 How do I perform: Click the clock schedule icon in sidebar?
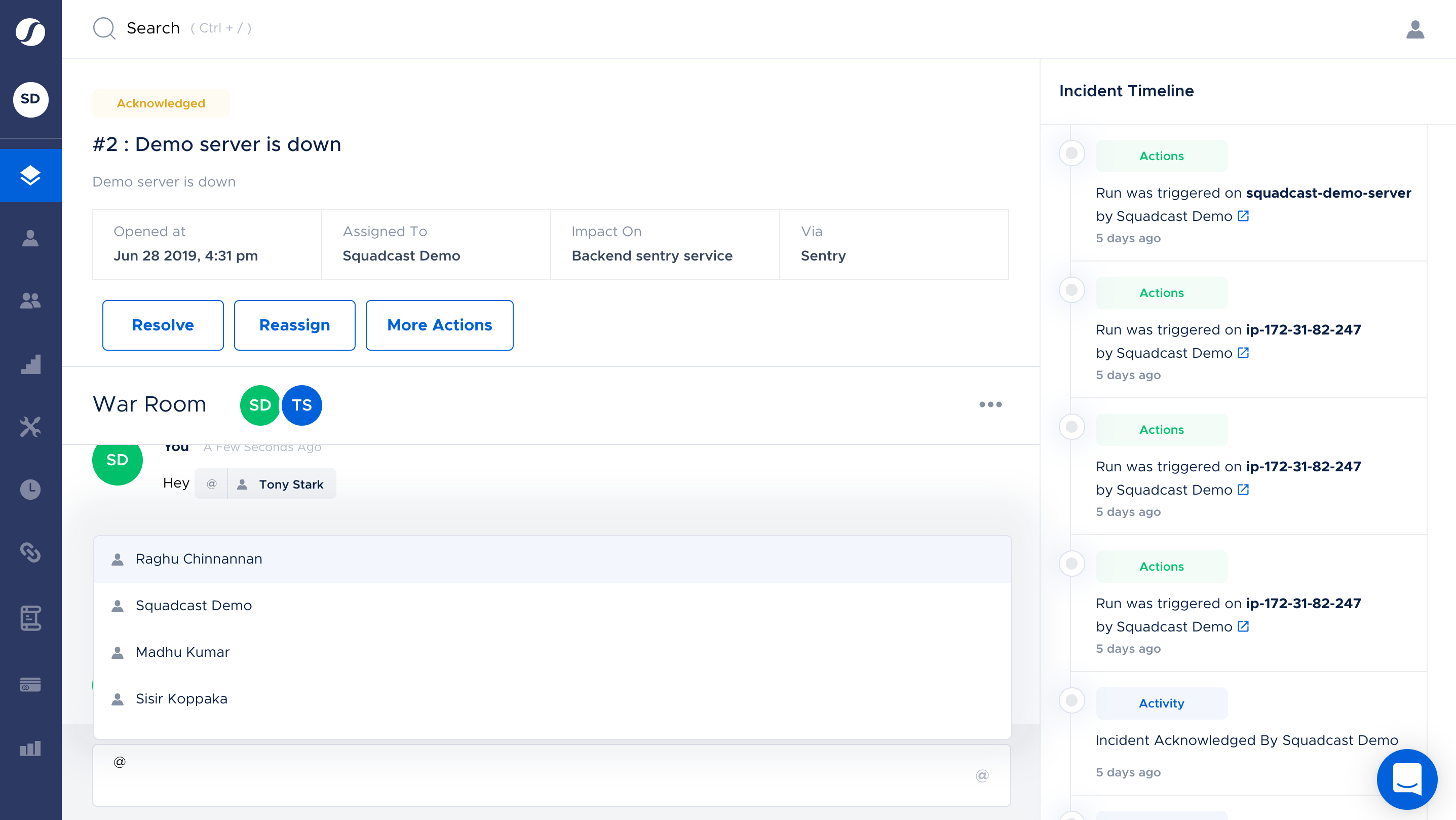(x=30, y=489)
